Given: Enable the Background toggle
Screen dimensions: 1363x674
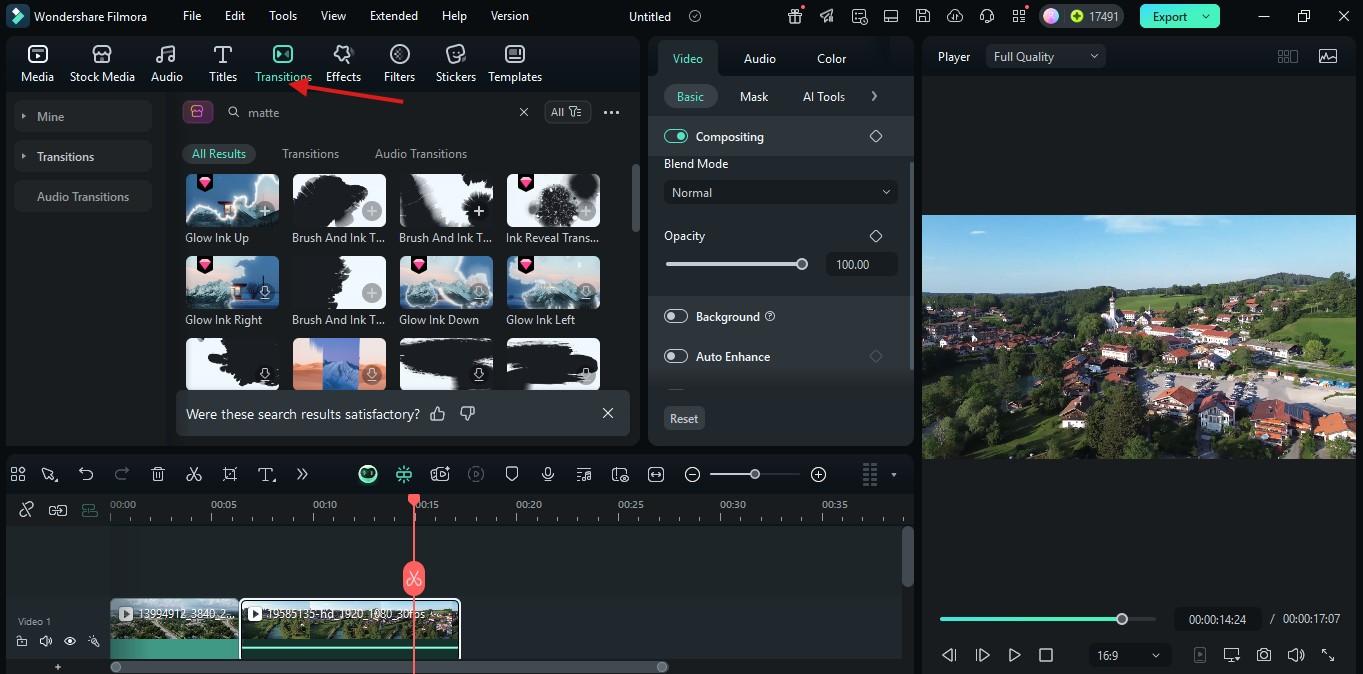Looking at the screenshot, I should [x=676, y=316].
